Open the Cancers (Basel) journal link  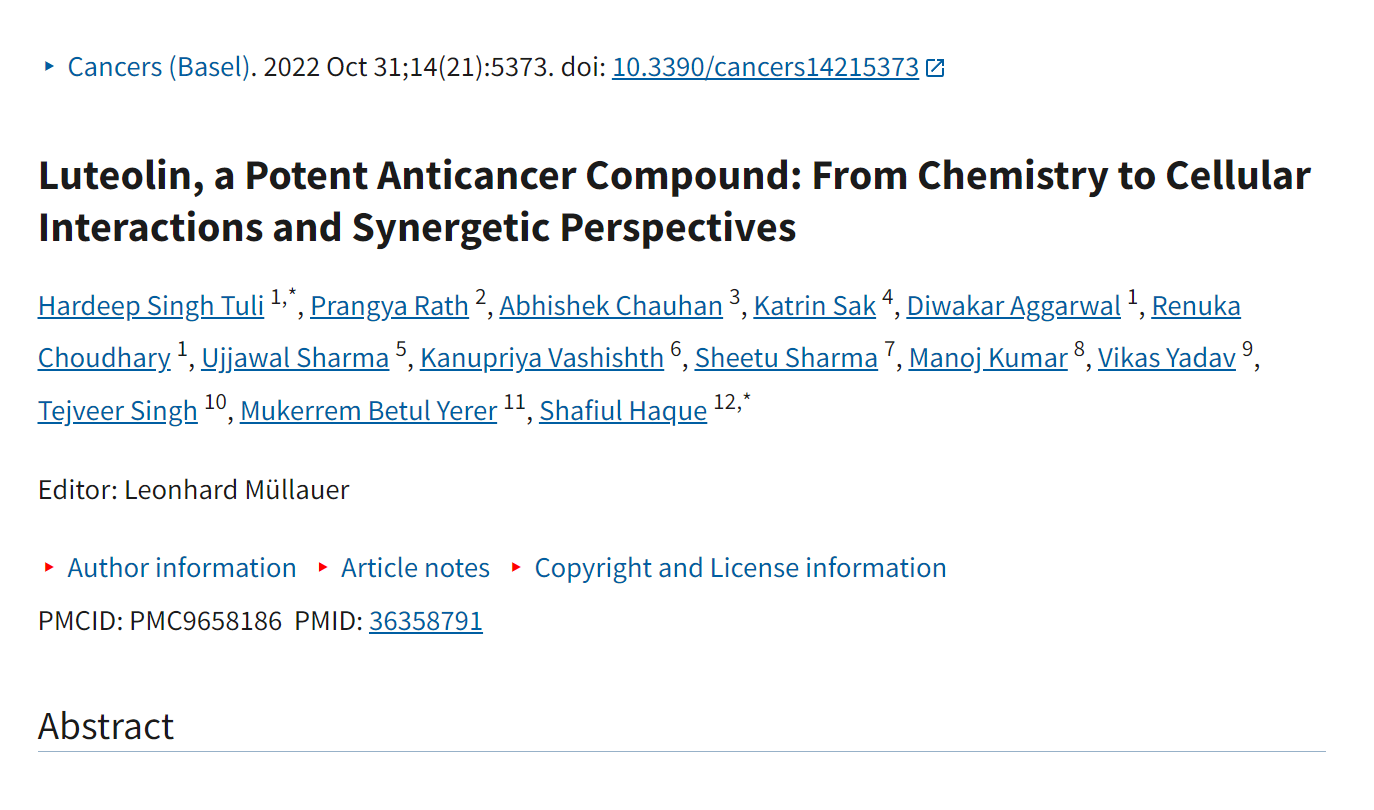coord(158,67)
